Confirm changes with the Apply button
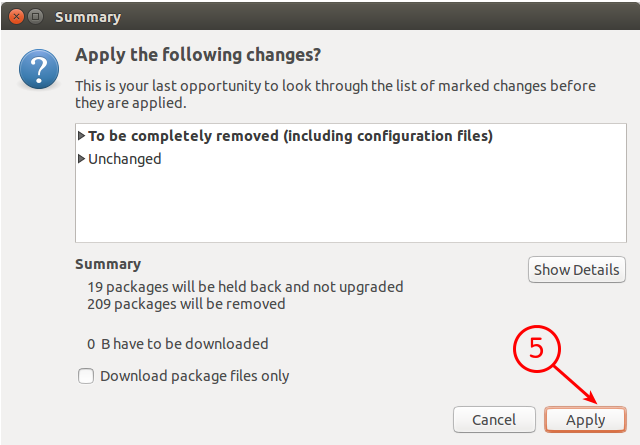The image size is (640, 445). click(585, 420)
